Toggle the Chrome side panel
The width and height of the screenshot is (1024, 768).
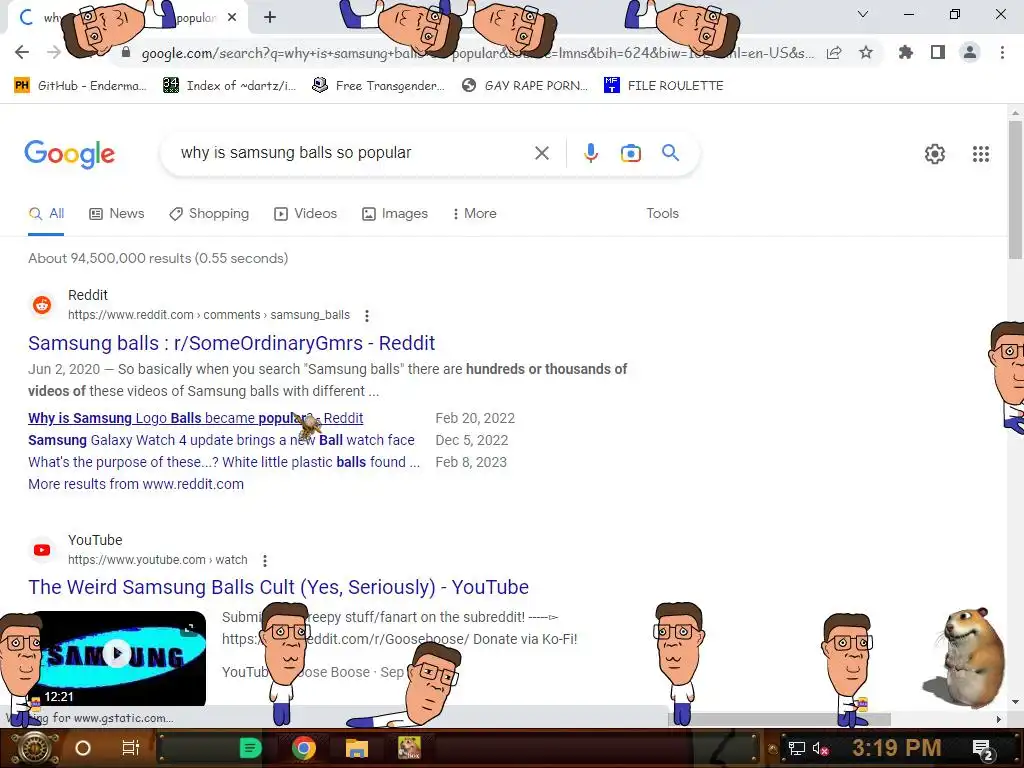click(x=938, y=52)
